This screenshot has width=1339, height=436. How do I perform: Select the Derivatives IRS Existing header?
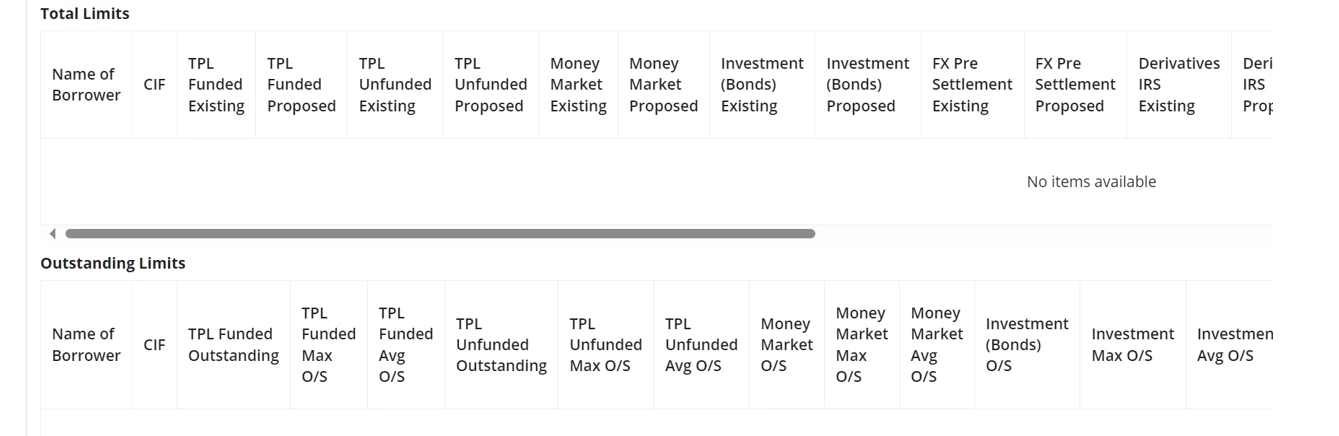tap(1179, 85)
